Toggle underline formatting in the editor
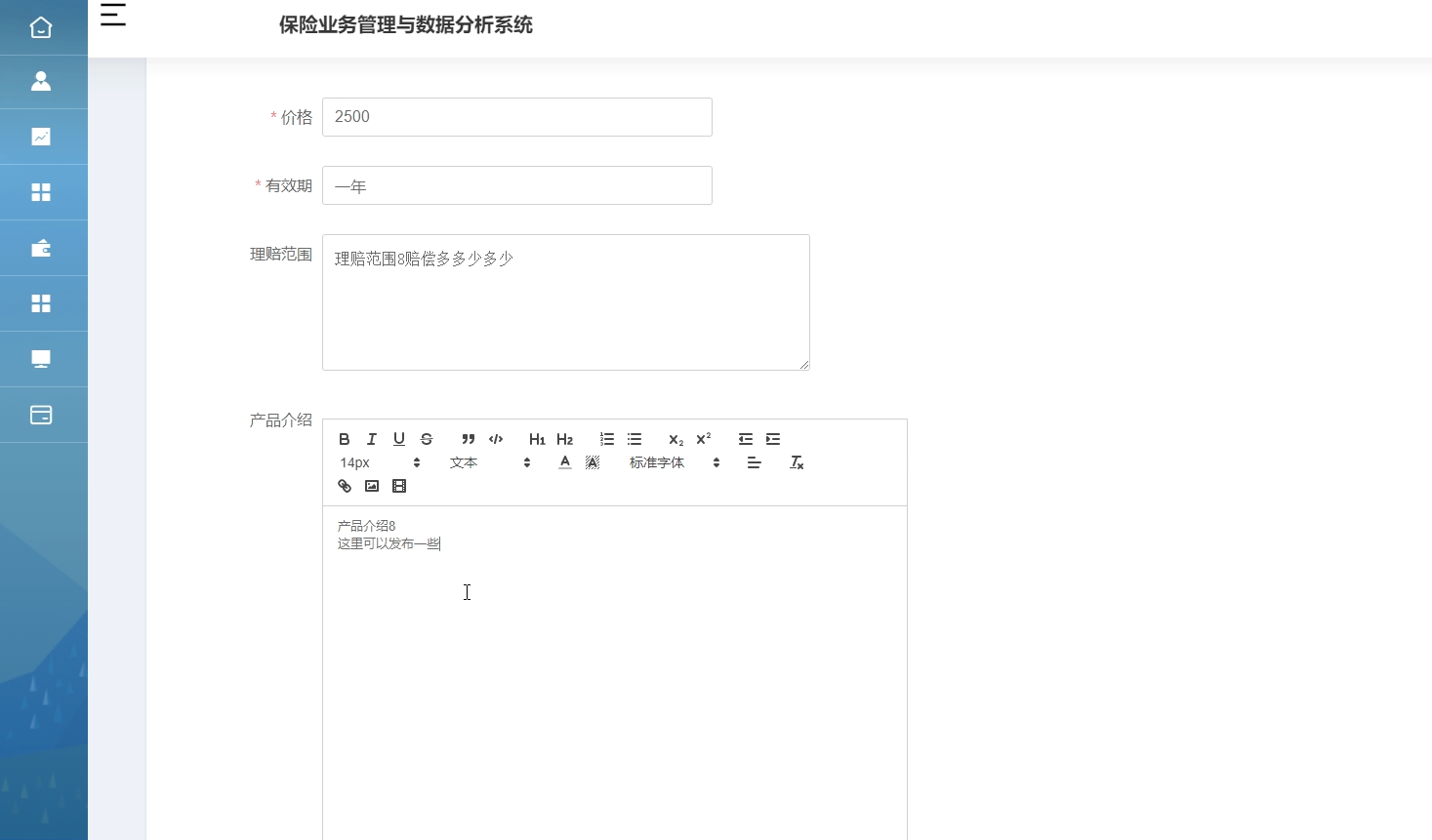Viewport: 1432px width, 840px height. pos(398,439)
